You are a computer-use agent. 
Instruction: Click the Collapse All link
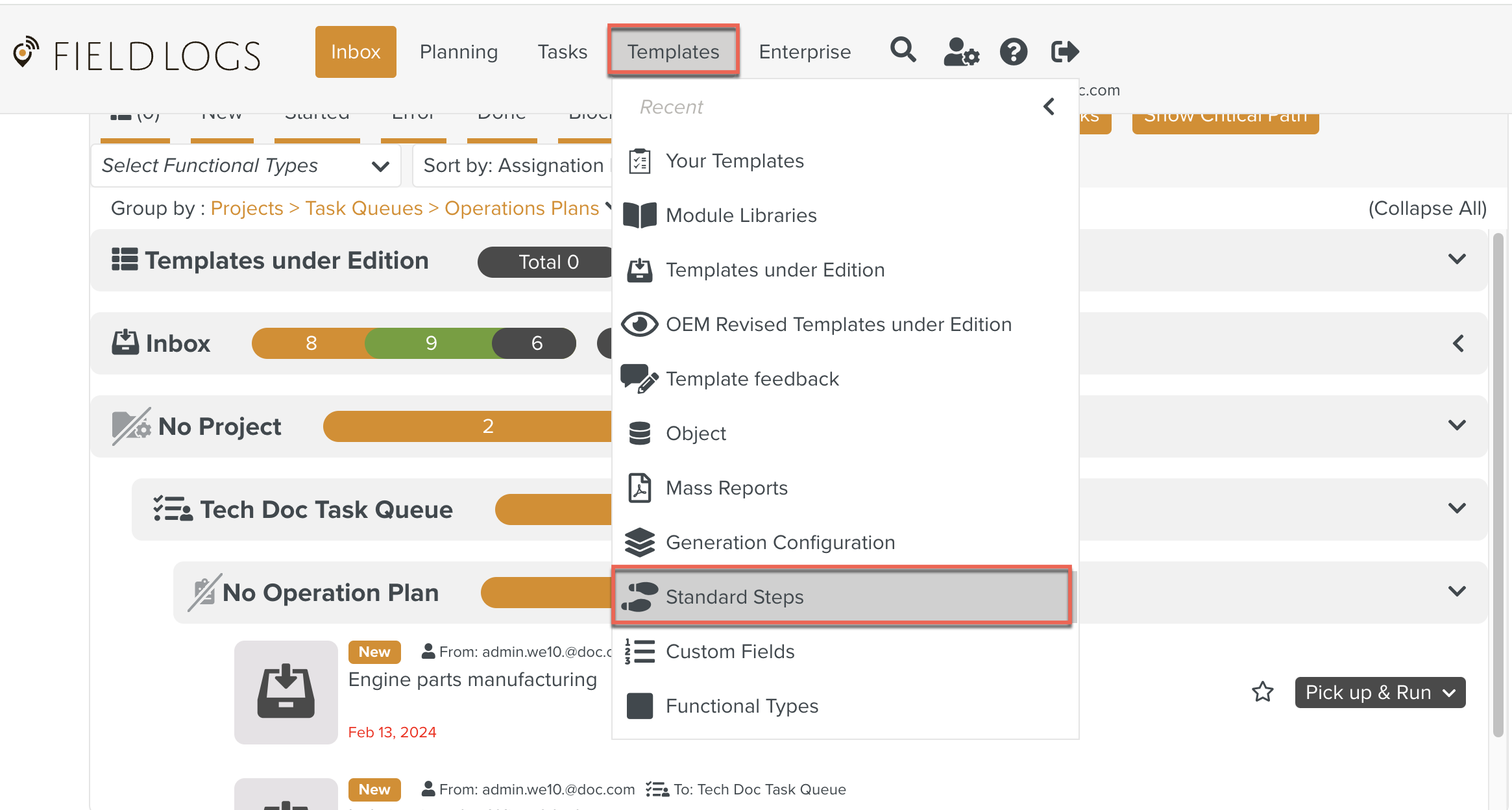tap(1427, 208)
